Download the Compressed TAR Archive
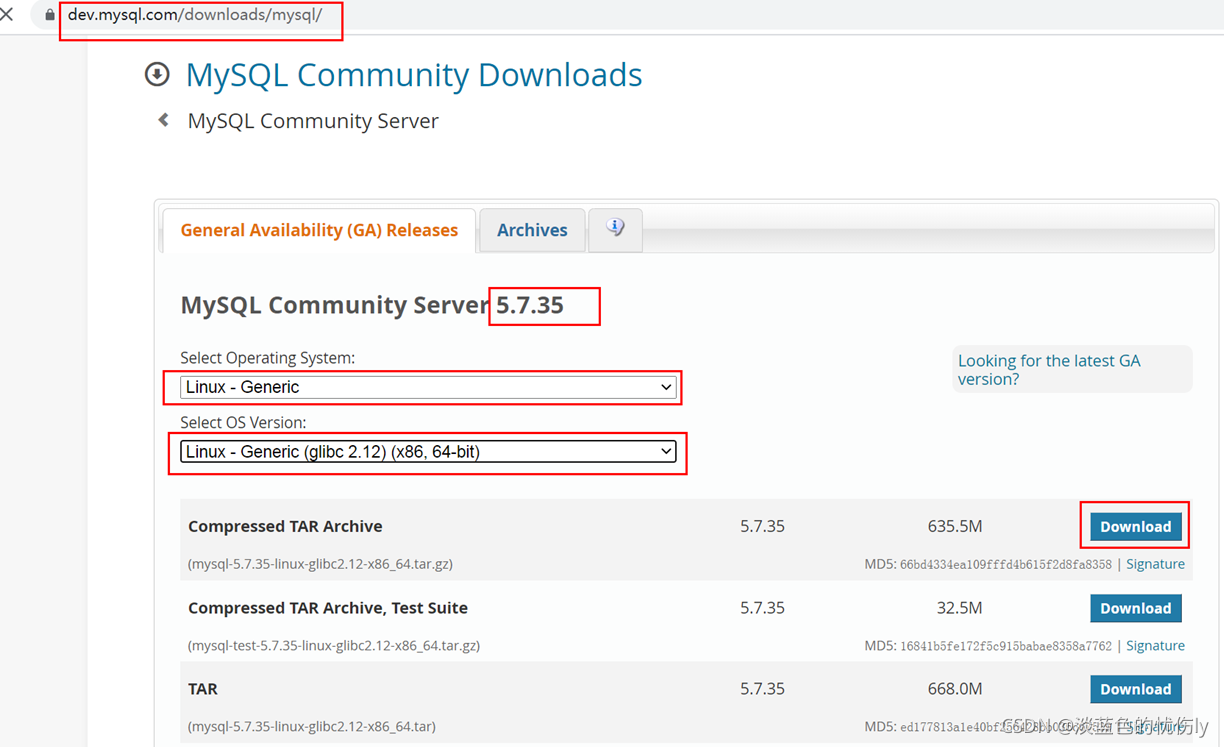This screenshot has height=747, width=1224. point(1134,525)
